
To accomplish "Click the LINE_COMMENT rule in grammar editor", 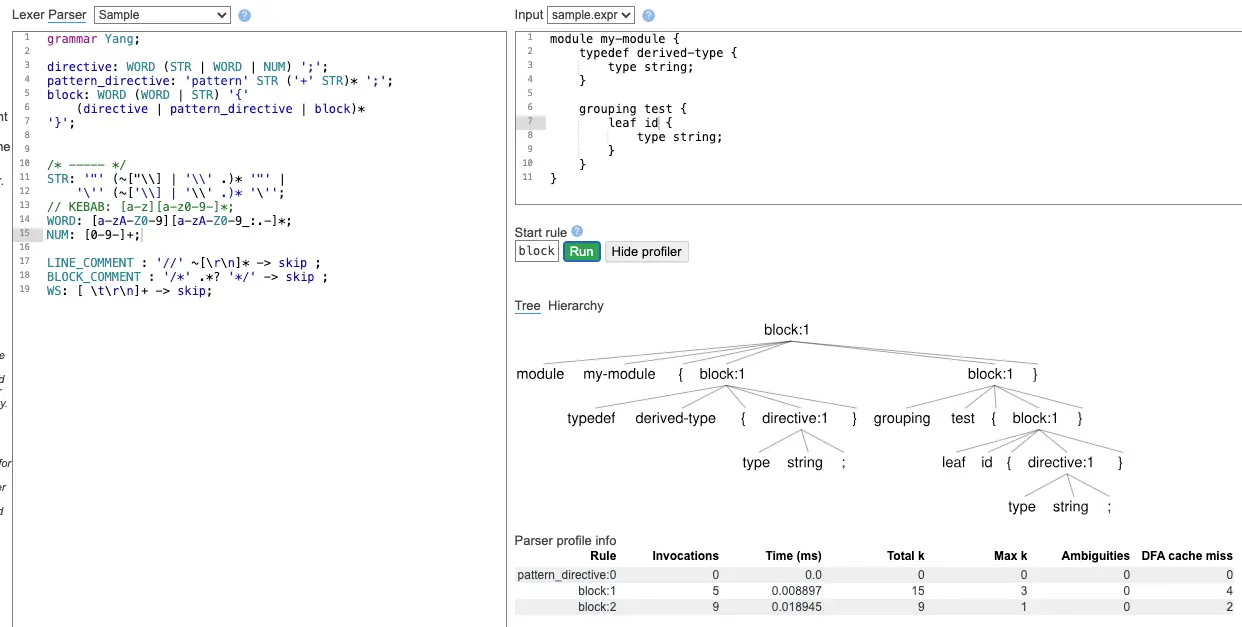I will tap(184, 263).
